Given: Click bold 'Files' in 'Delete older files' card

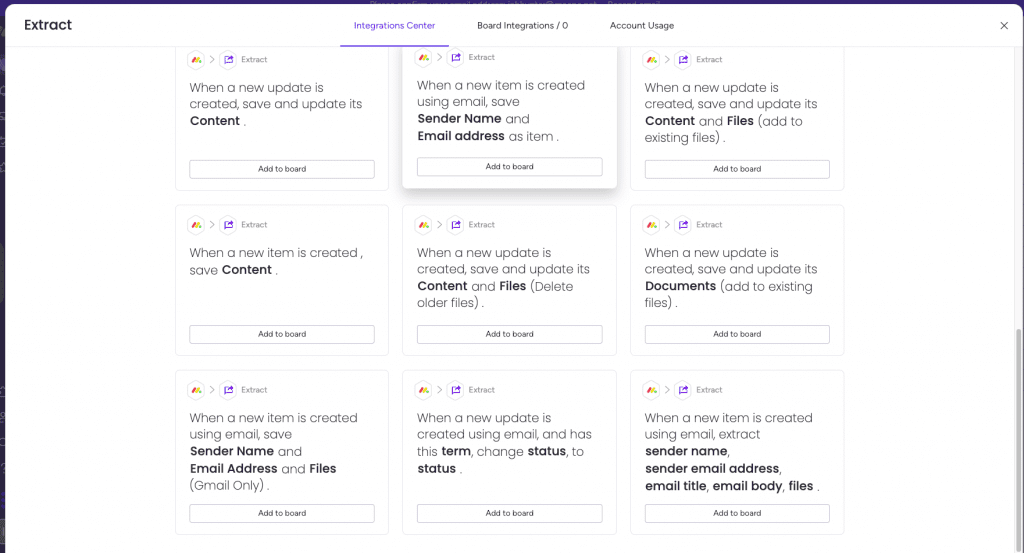Looking at the screenshot, I should coord(513,286).
